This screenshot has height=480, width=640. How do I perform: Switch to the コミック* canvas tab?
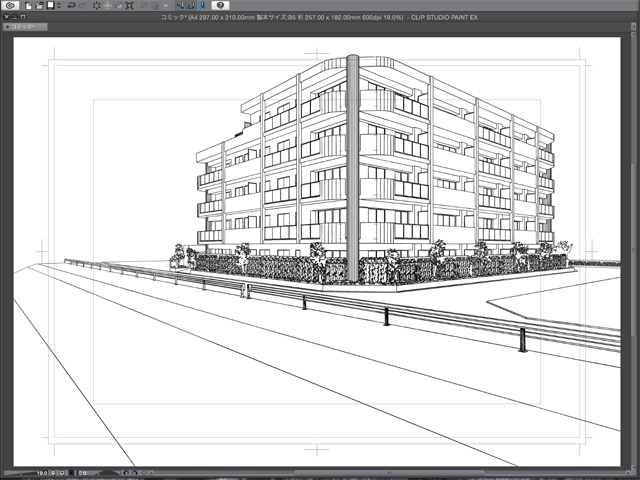click(24, 27)
